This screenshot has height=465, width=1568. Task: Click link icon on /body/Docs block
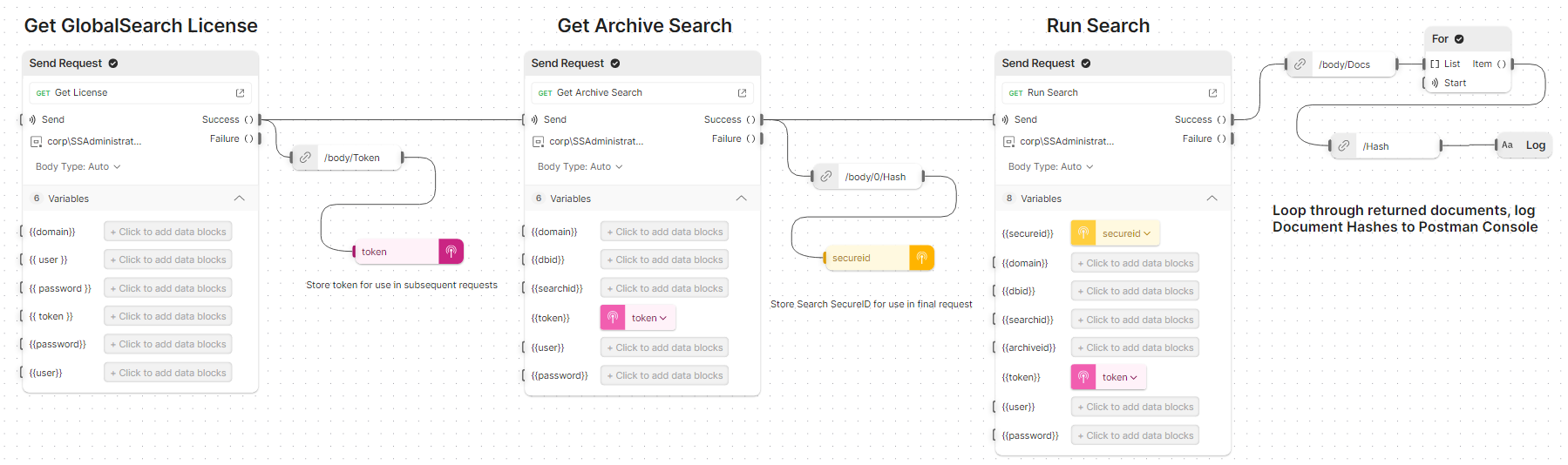point(1300,64)
